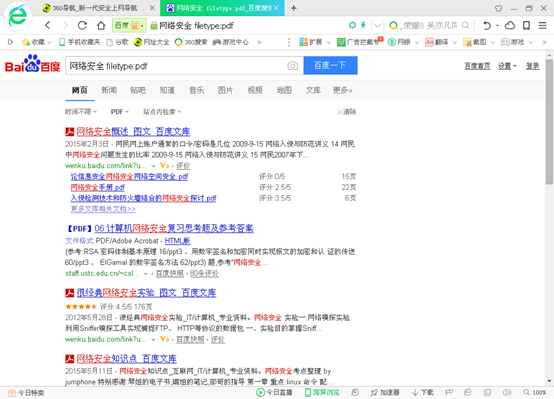The width and height of the screenshot is (554, 399).
Task: Toggle 跨屏浏览 in status bar
Action: (322, 392)
